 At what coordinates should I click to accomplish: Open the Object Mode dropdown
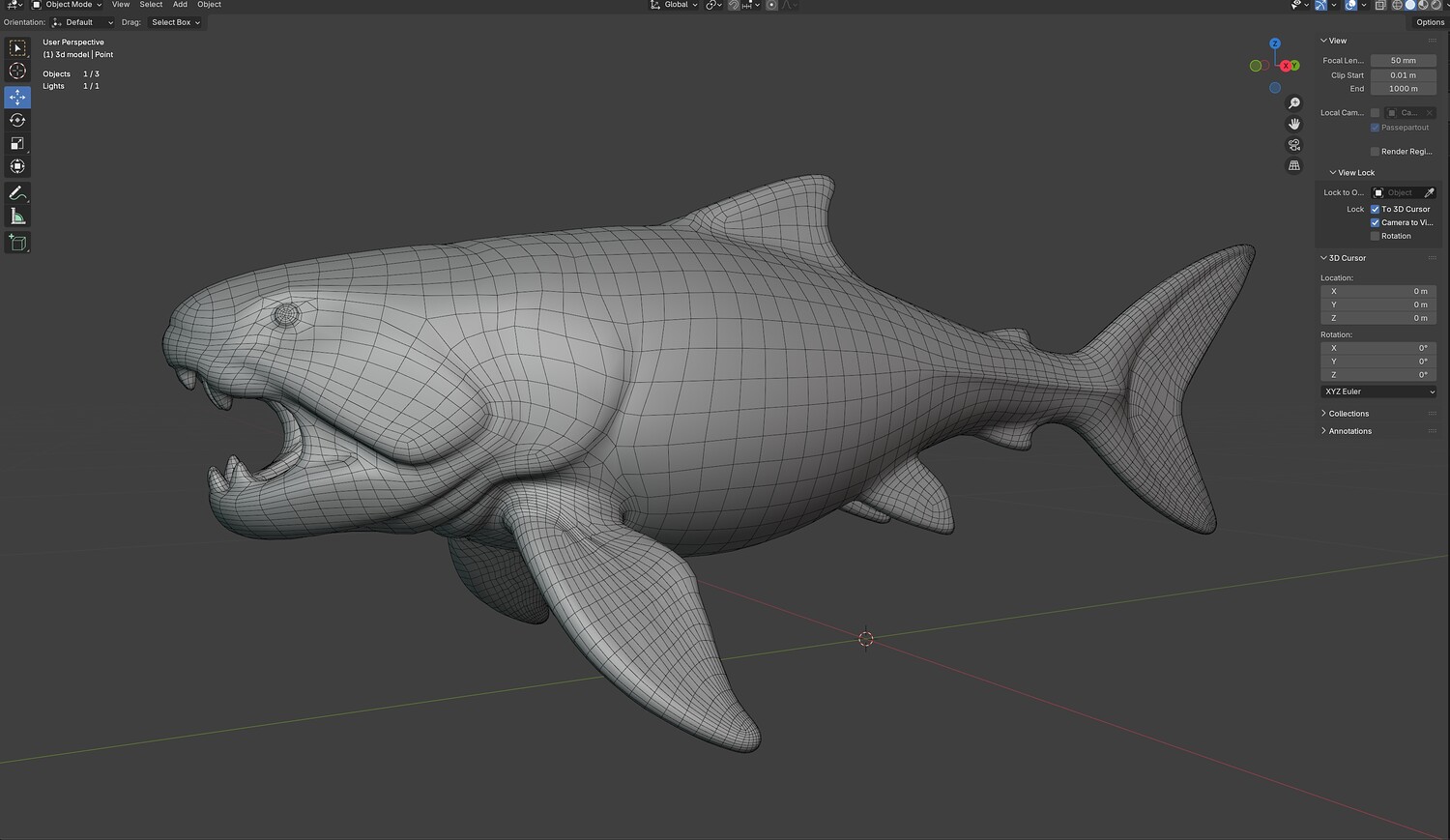tap(67, 5)
